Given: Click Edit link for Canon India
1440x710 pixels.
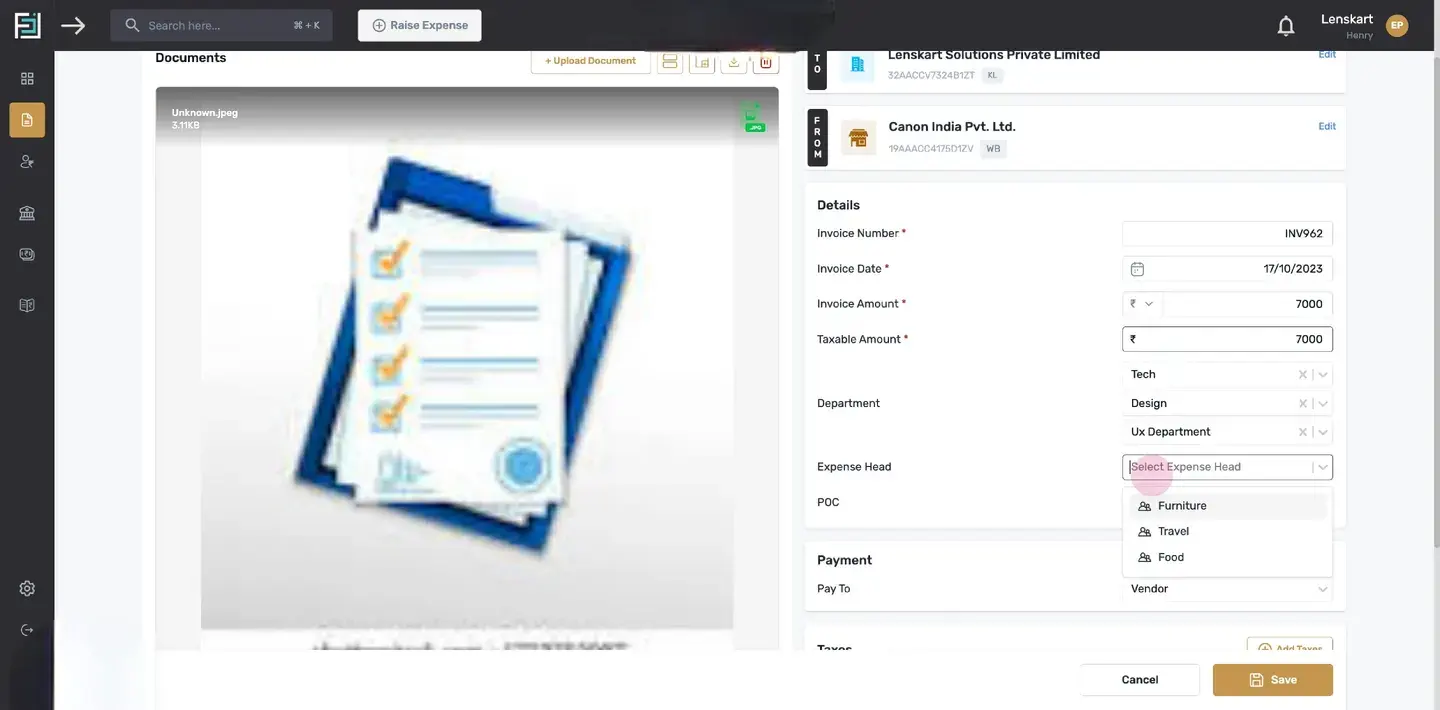Looking at the screenshot, I should 1327,127.
